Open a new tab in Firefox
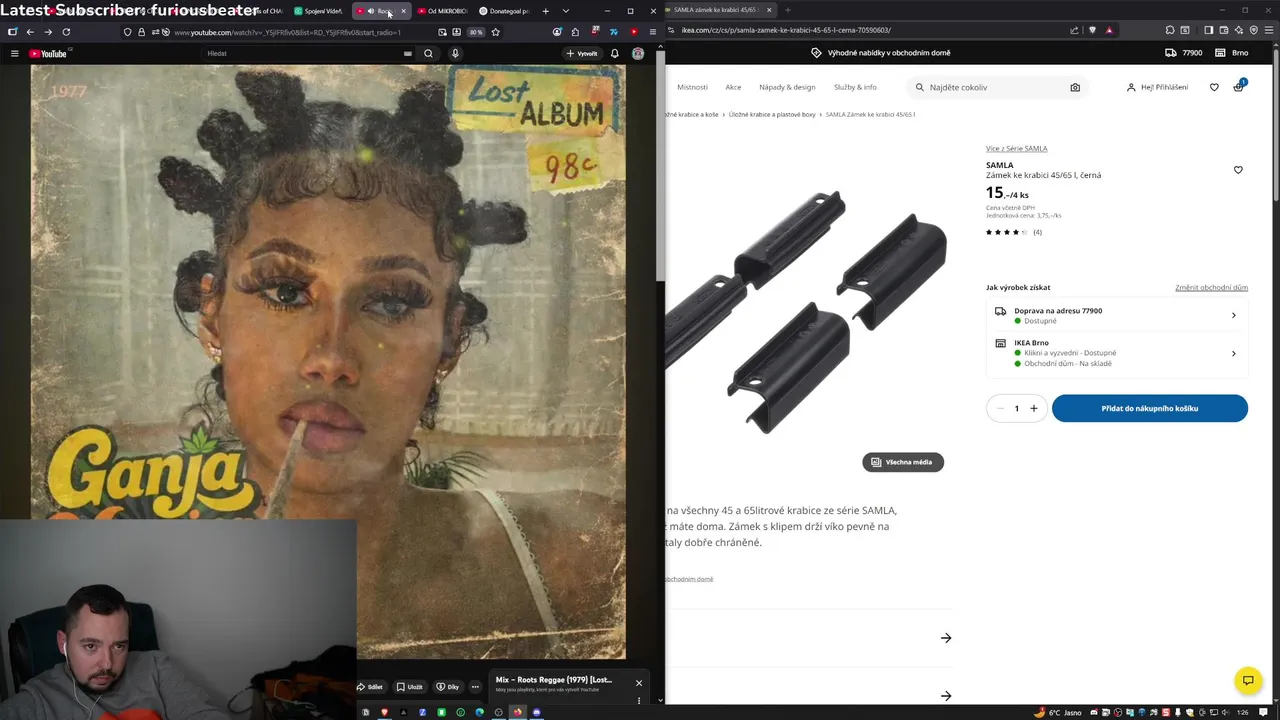 tap(545, 11)
